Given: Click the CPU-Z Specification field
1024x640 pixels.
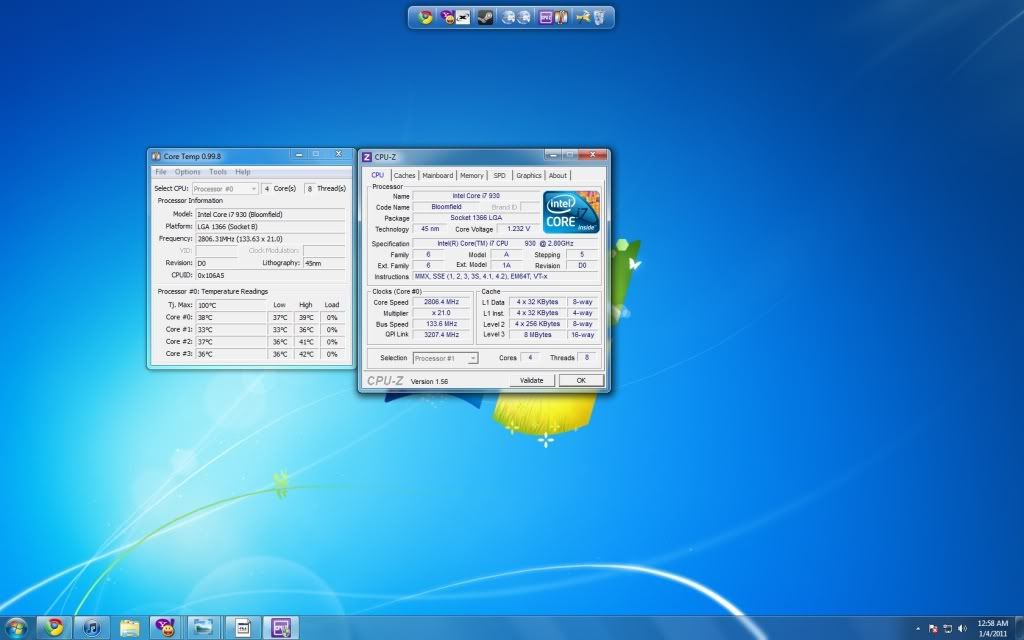Looking at the screenshot, I should pos(505,244).
